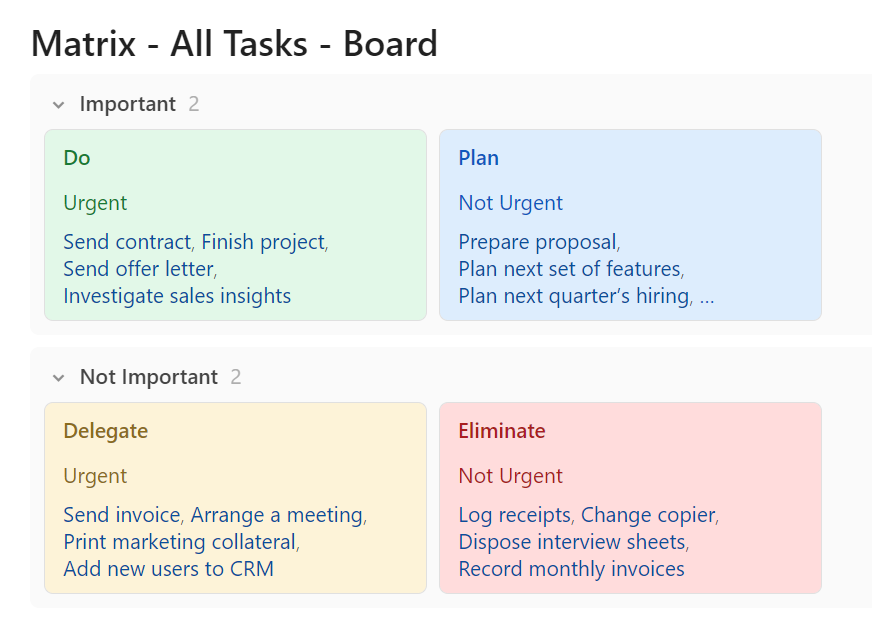
Task: Open the Send contract task
Action: (126, 242)
